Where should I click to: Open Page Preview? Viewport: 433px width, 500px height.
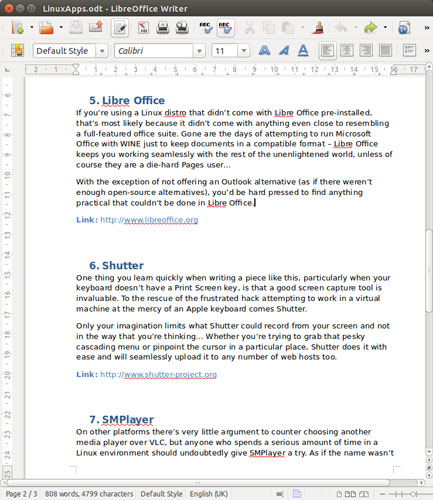coord(182,28)
